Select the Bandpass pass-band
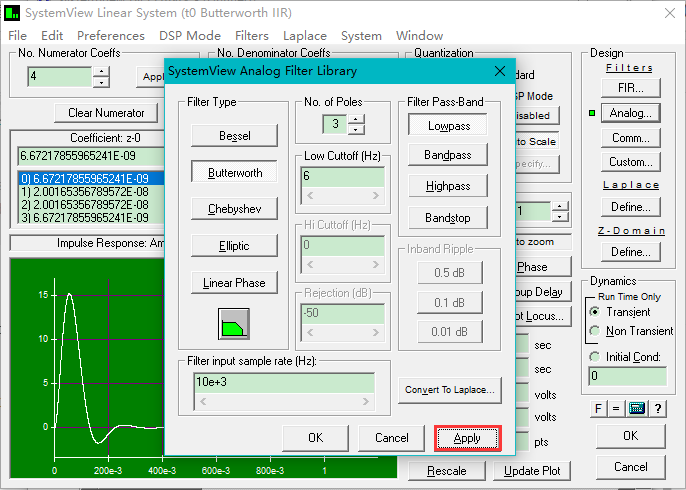This screenshot has width=686, height=490. click(x=448, y=155)
